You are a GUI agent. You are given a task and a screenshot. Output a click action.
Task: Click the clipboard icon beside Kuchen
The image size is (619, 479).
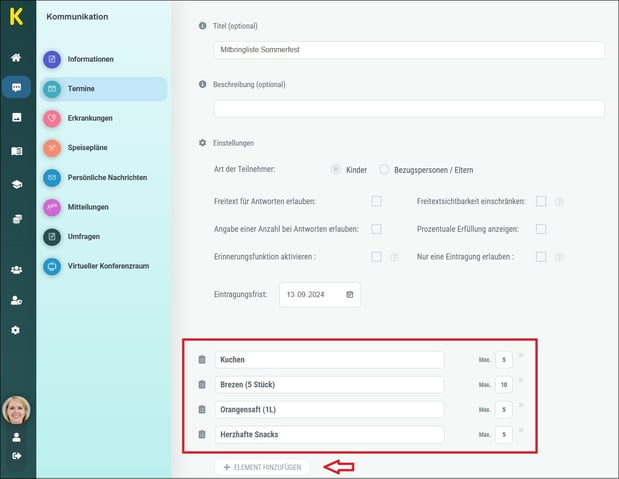point(202,359)
